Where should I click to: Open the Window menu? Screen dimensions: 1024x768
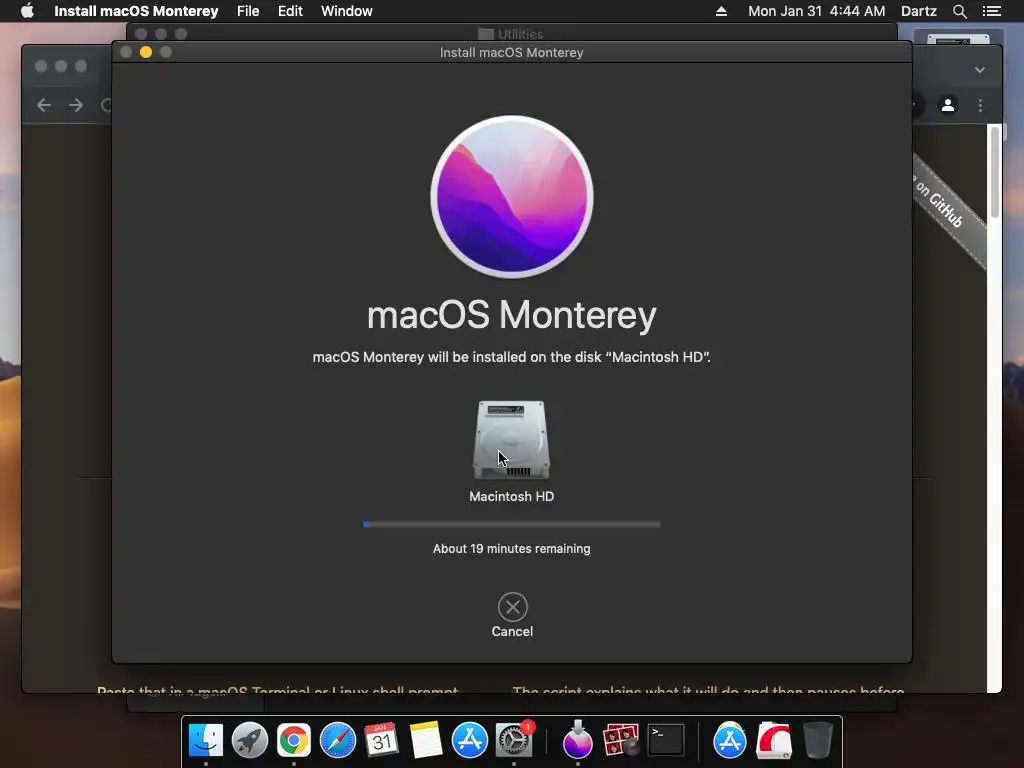pyautogui.click(x=347, y=11)
